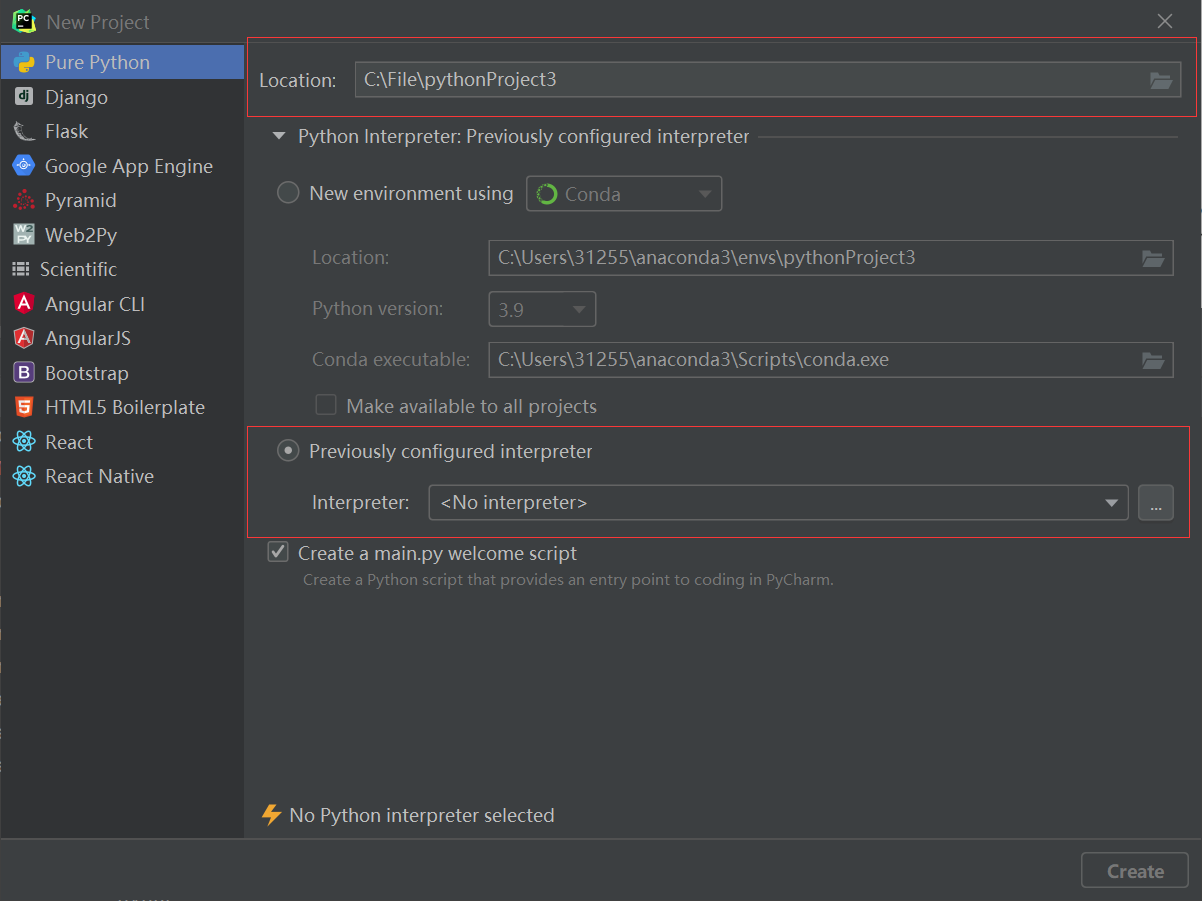
Task: Click Angular CLI label in list
Action: [95, 304]
